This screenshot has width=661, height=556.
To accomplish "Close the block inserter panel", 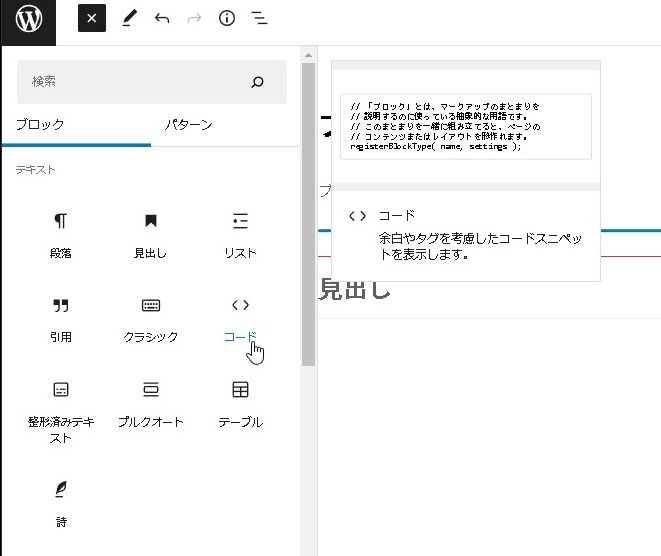I will [92, 19].
